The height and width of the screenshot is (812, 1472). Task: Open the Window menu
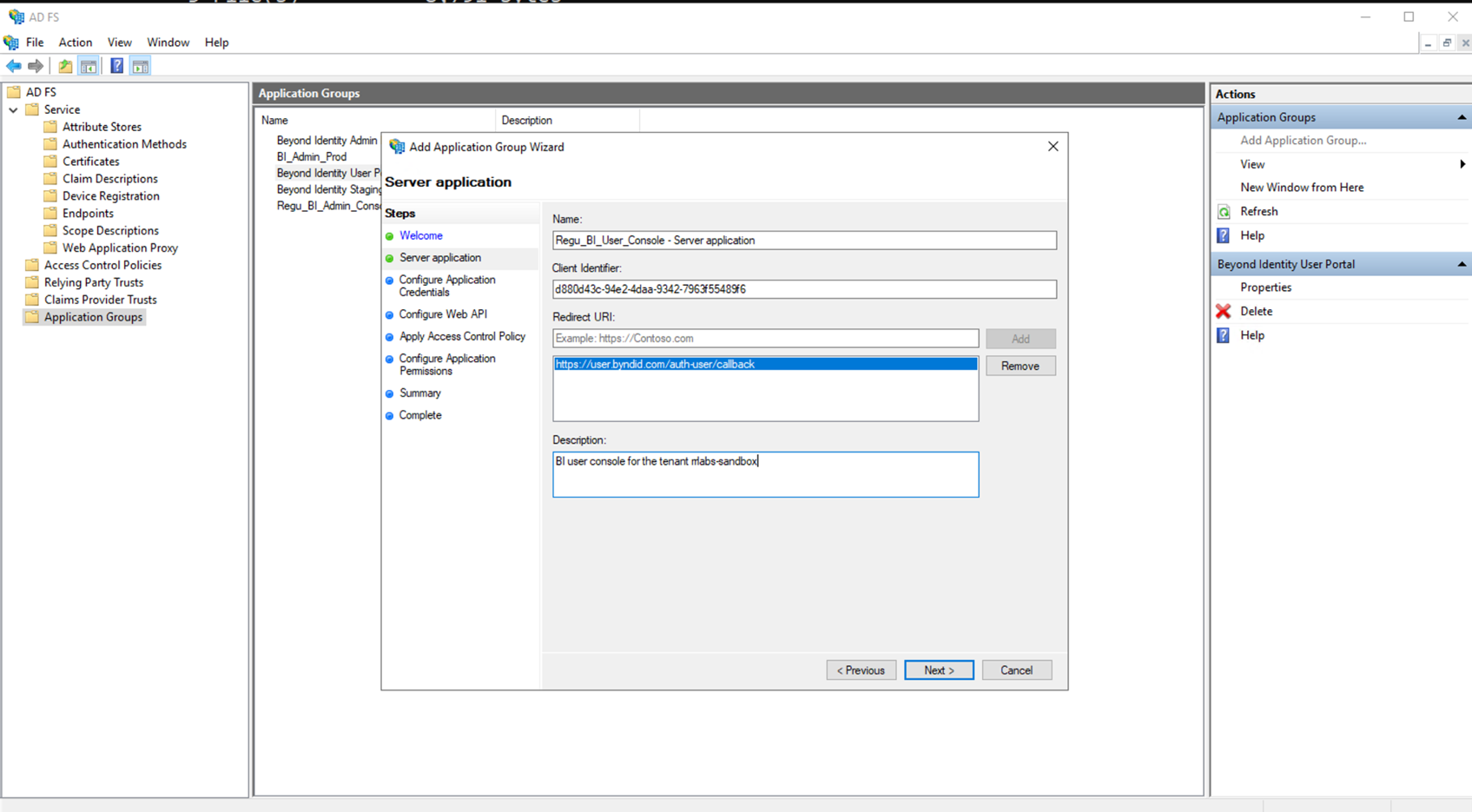tap(168, 43)
